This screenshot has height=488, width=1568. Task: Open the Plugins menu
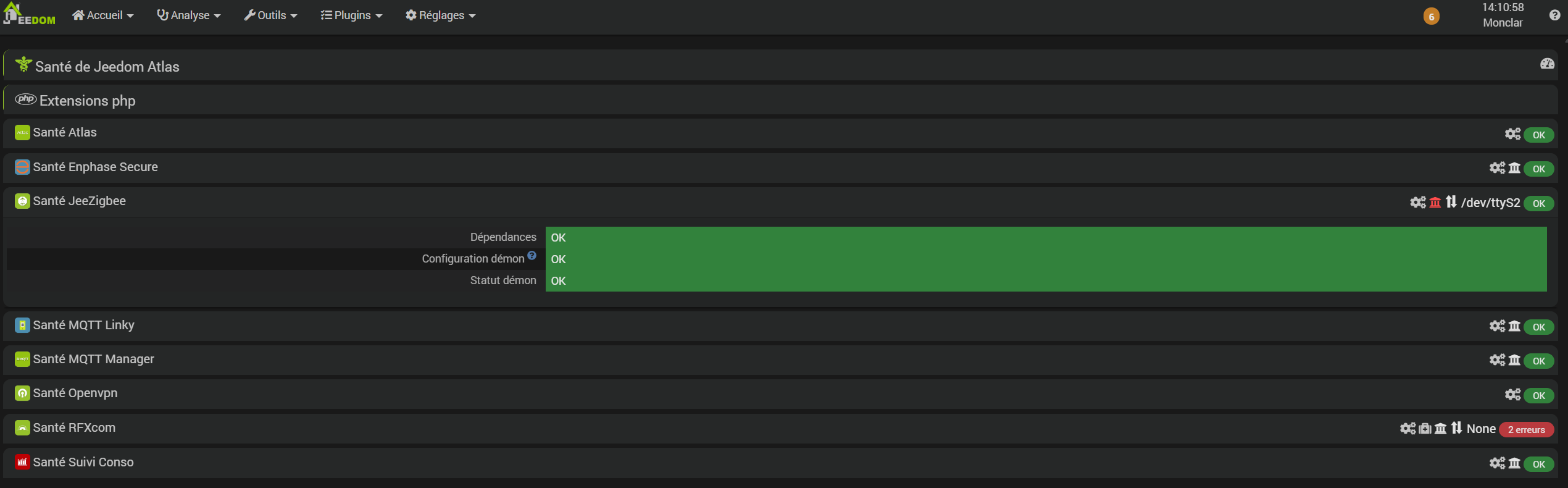click(x=352, y=15)
